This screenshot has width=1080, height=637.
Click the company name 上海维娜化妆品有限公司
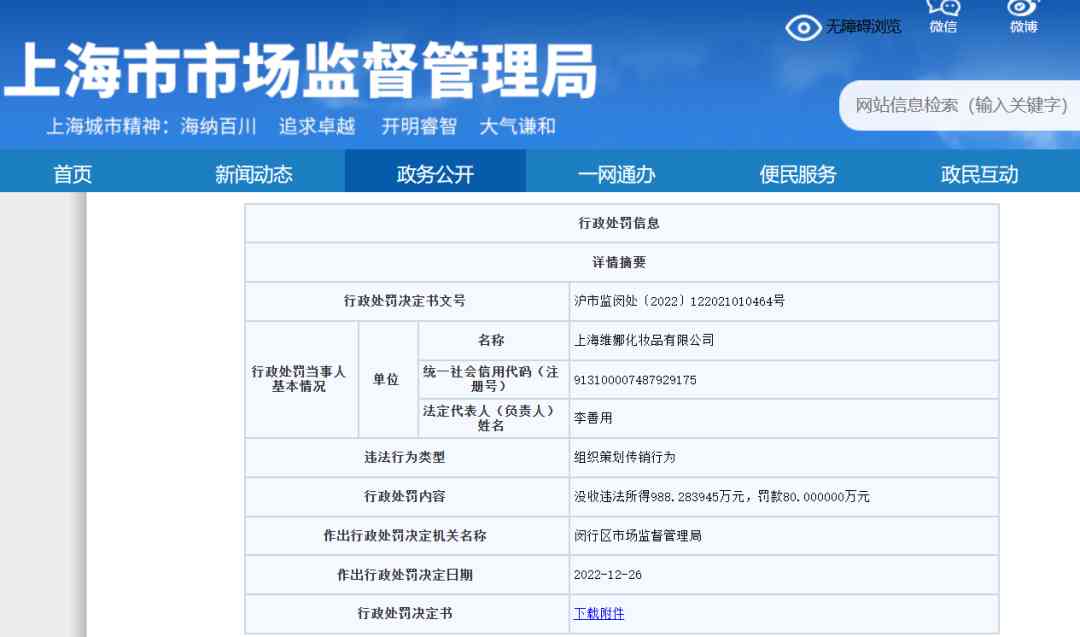click(x=644, y=340)
